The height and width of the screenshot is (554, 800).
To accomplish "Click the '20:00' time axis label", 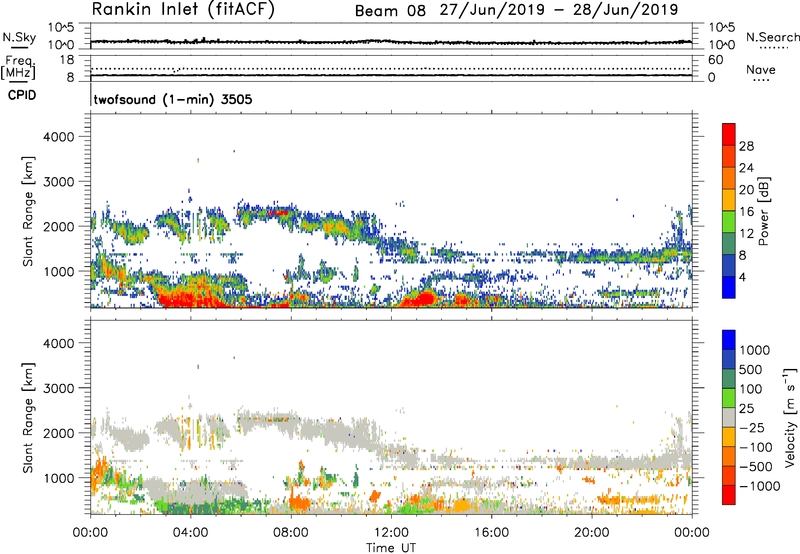I will click(x=592, y=533).
